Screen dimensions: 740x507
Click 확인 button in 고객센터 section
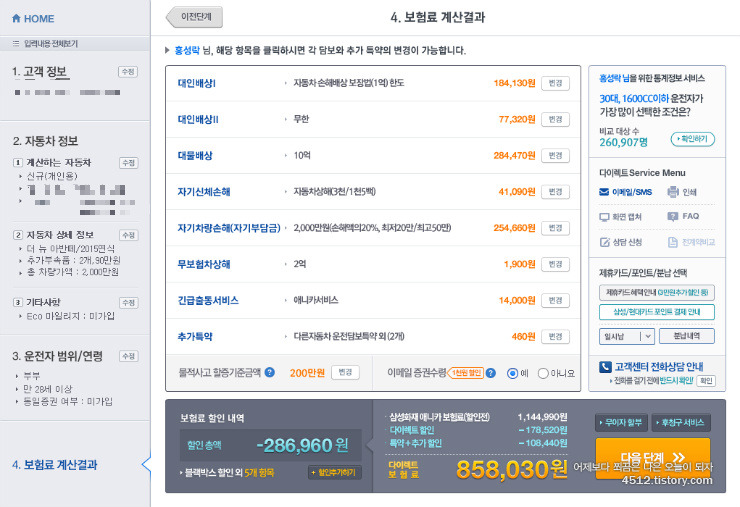pos(706,381)
